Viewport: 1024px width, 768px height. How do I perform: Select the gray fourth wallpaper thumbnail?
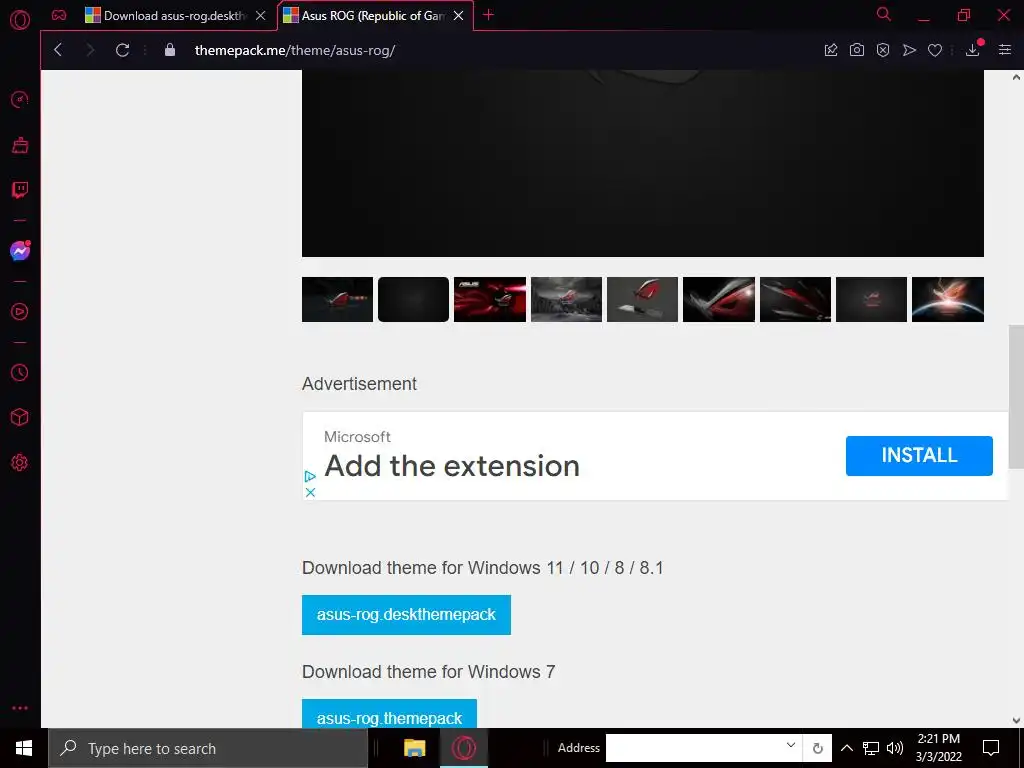(x=566, y=300)
